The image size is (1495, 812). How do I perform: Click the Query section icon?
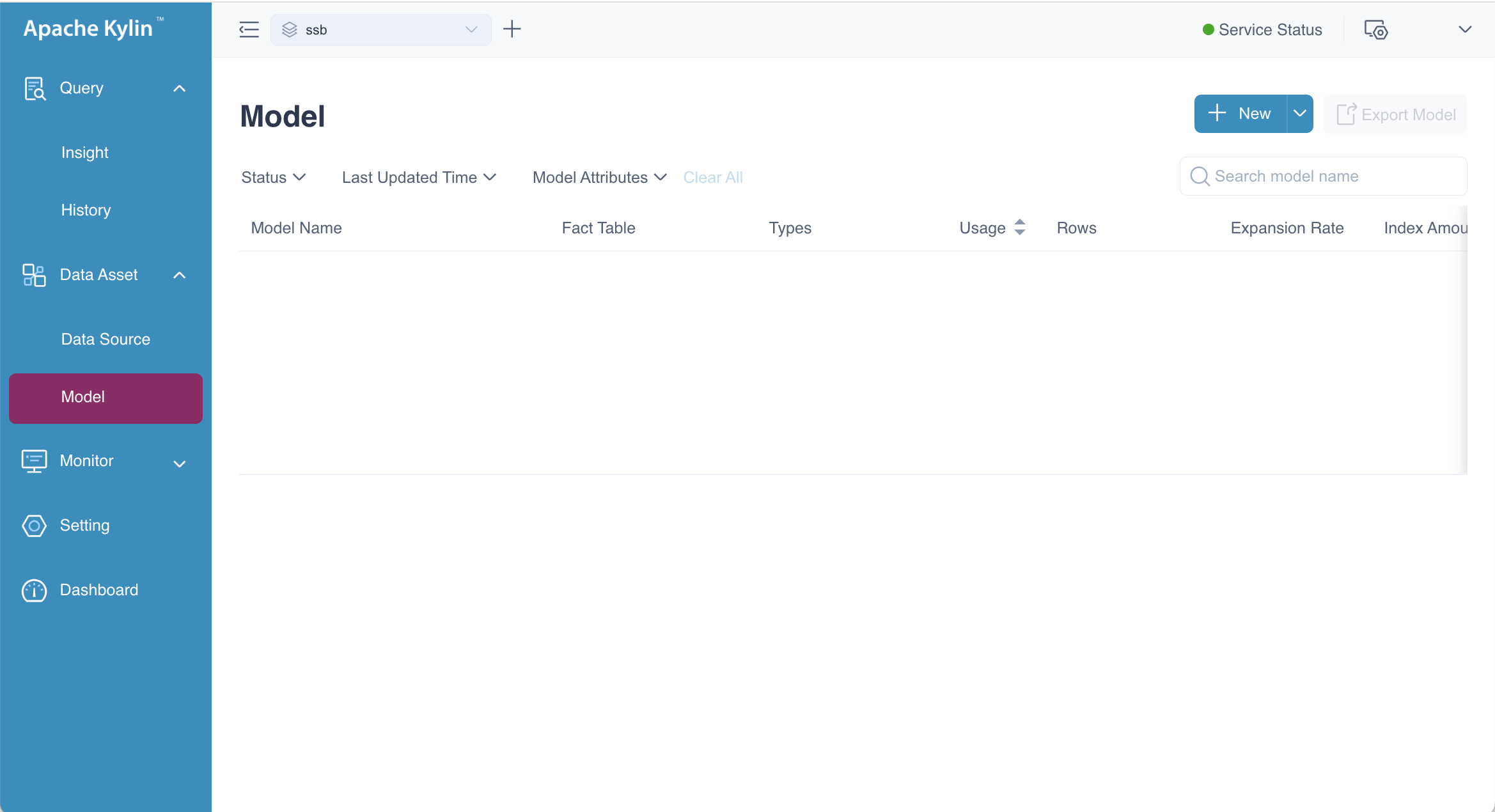tap(35, 88)
